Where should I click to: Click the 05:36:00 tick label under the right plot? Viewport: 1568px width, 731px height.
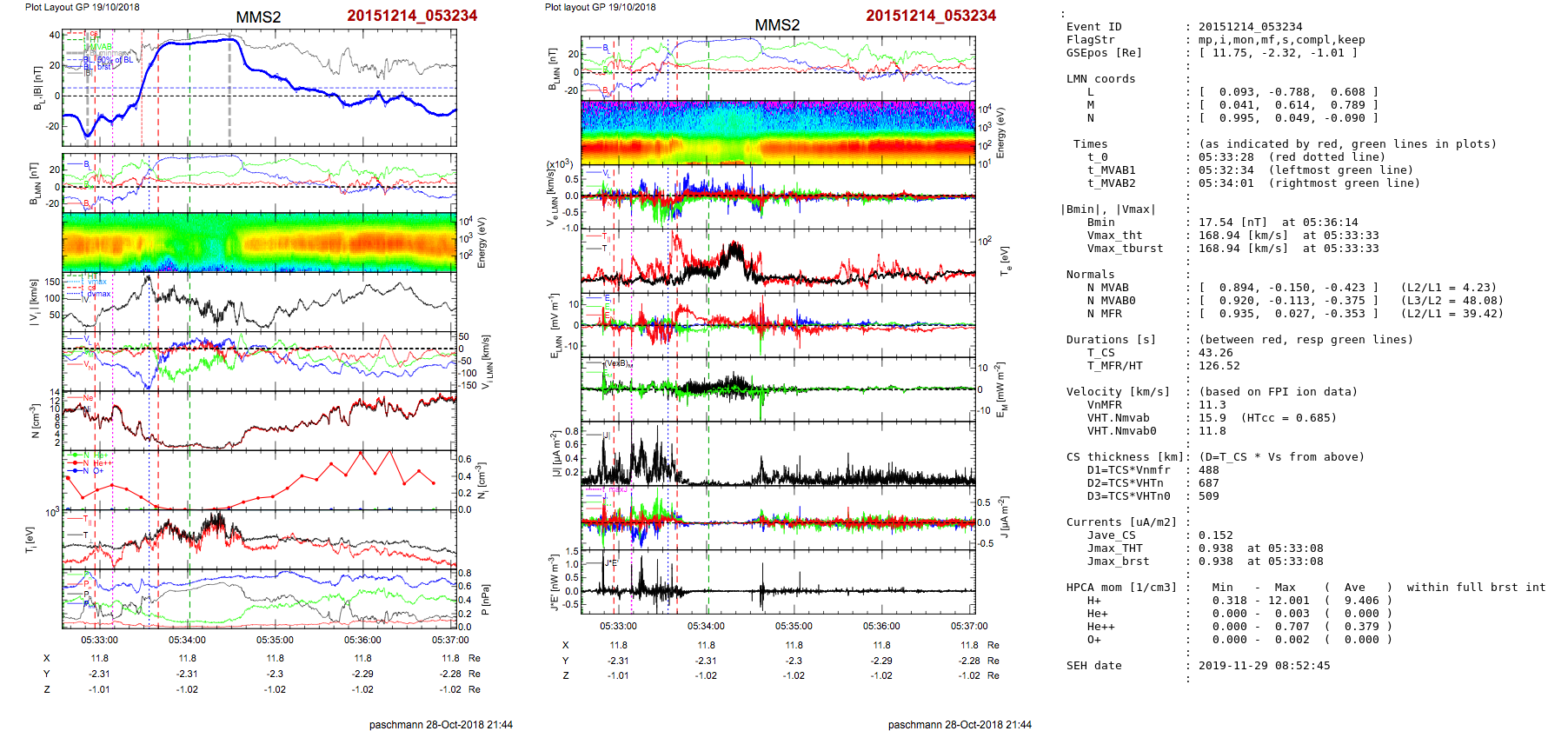coord(881,626)
